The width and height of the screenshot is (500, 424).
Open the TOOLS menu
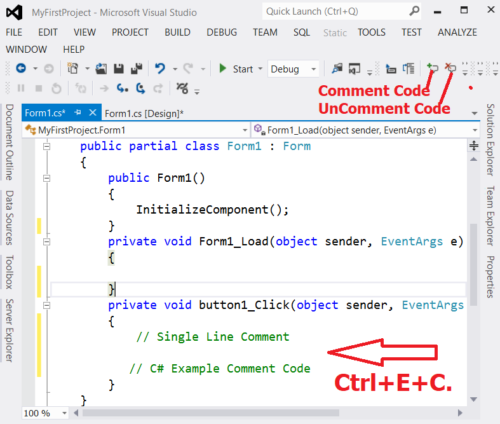pyautogui.click(x=372, y=32)
